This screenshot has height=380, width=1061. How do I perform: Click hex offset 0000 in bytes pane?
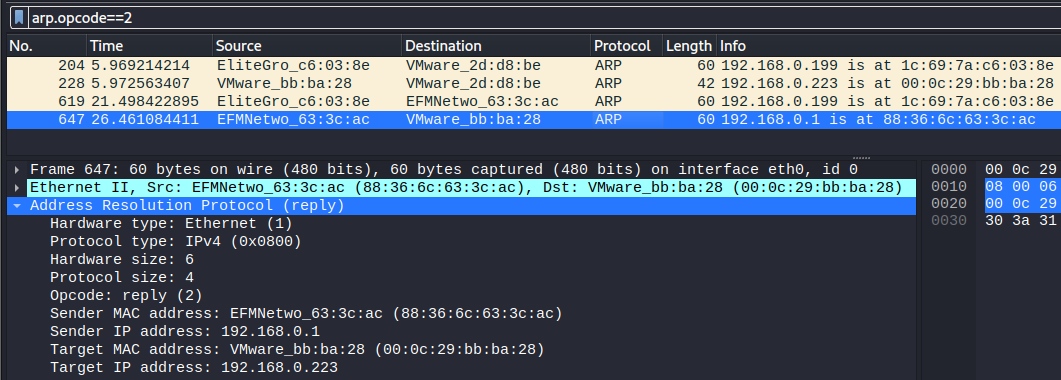pyautogui.click(x=949, y=170)
